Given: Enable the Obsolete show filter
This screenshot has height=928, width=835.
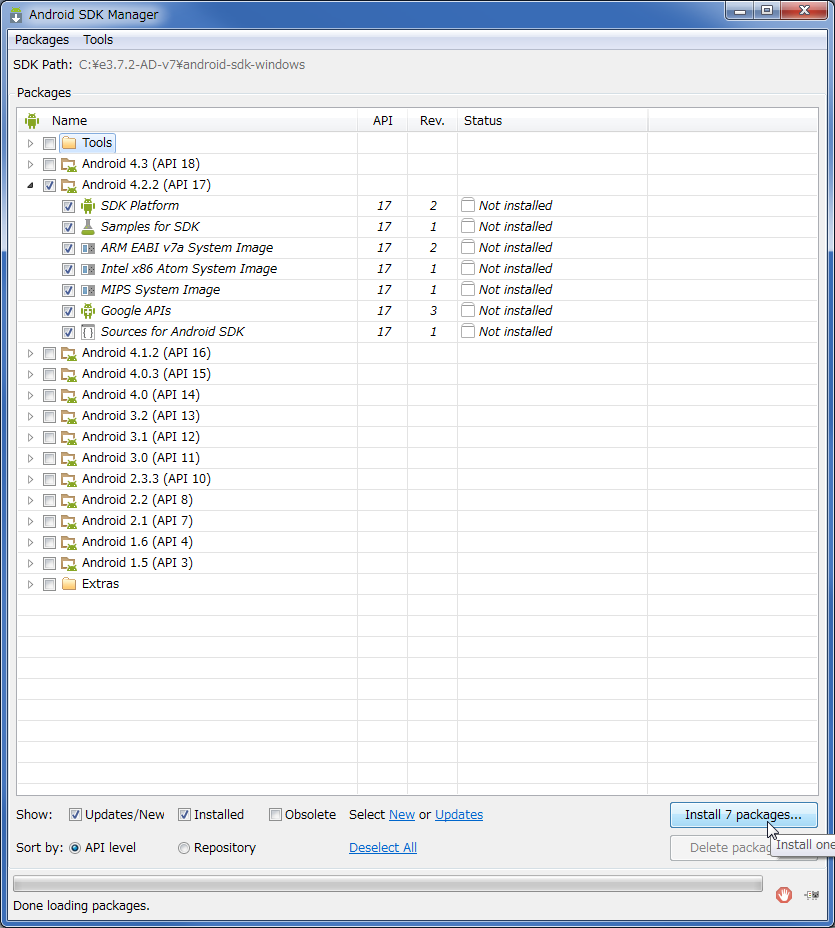Looking at the screenshot, I should (275, 815).
